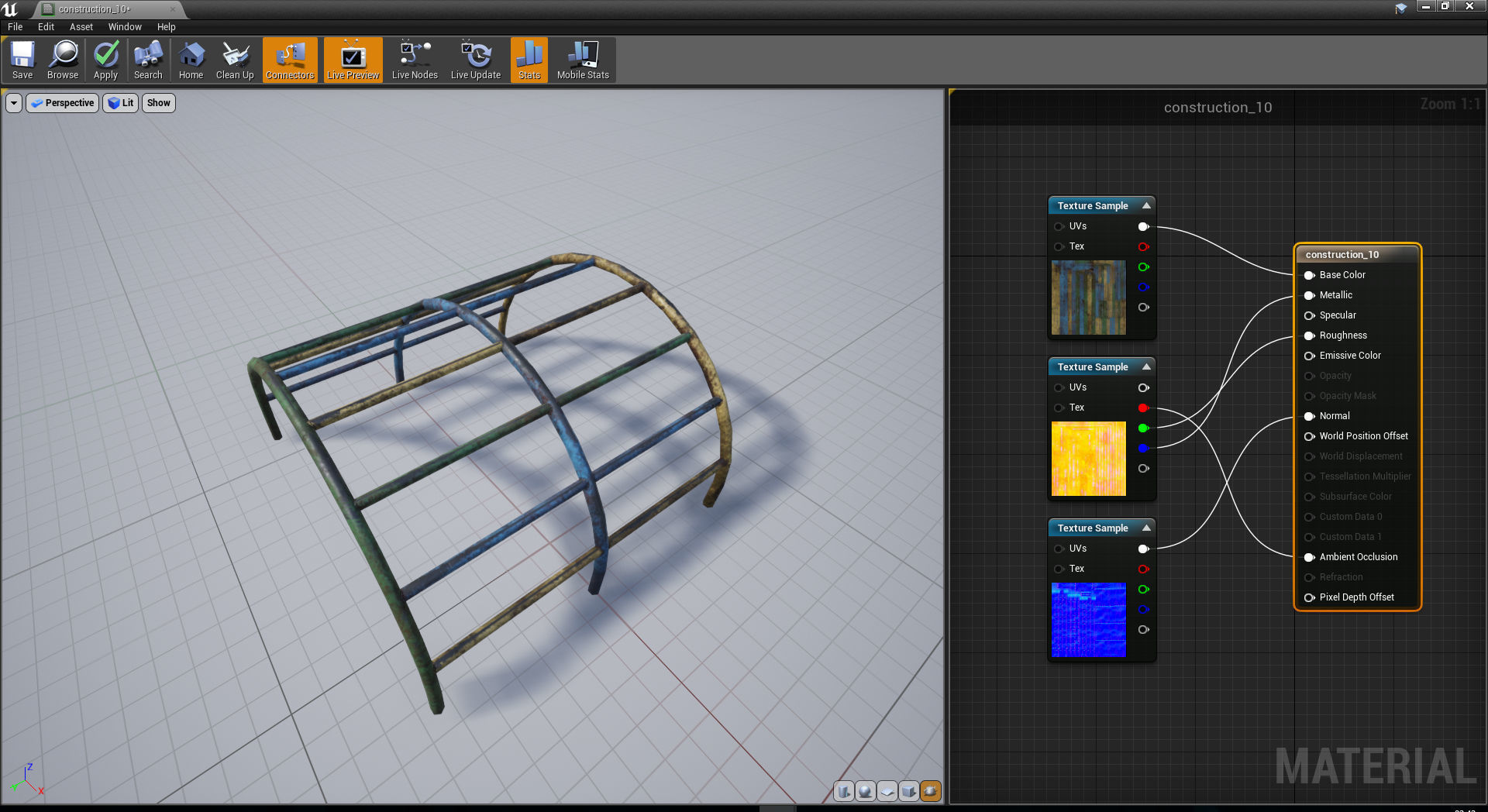The image size is (1488, 812).
Task: Collapse the top Texture Sample node
Action: 1146,205
